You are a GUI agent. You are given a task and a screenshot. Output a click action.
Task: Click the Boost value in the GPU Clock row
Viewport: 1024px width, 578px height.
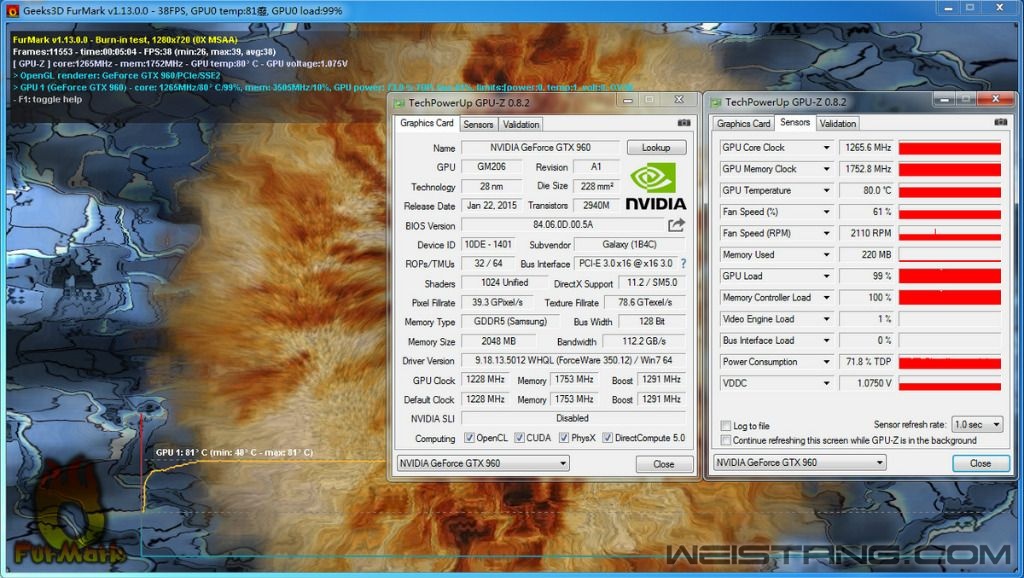pos(662,379)
